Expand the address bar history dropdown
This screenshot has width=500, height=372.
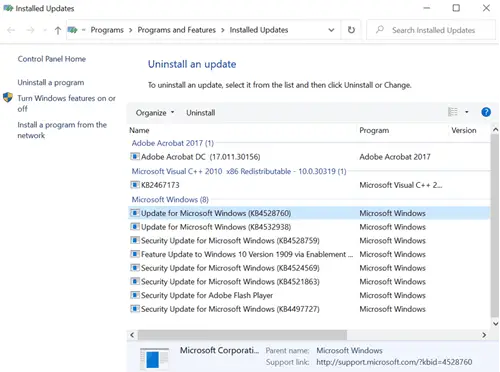[x=331, y=30]
